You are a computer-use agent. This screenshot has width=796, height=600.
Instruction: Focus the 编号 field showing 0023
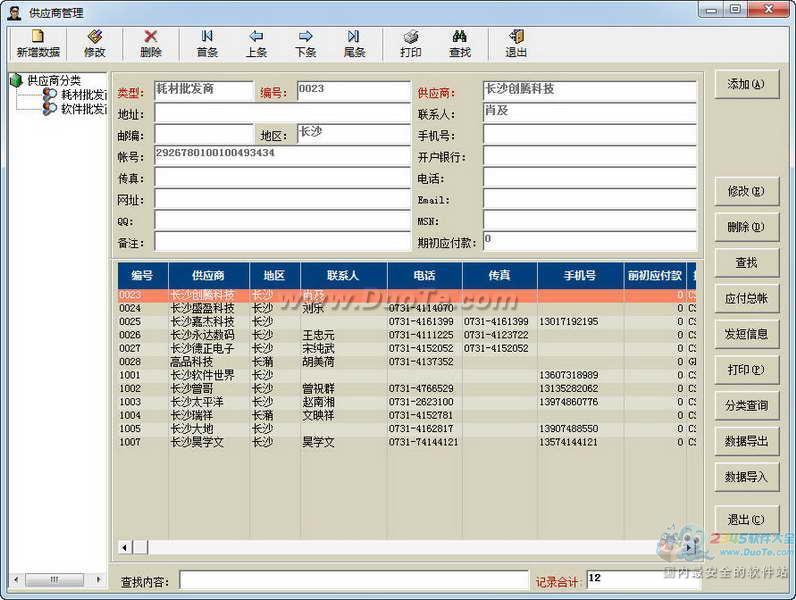pos(354,91)
